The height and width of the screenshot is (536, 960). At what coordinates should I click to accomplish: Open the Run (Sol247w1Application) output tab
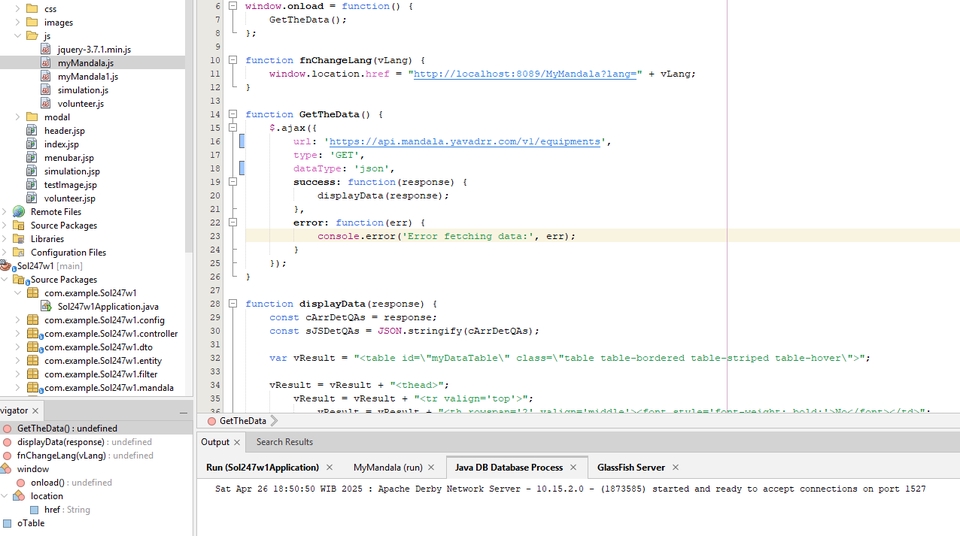click(x=263, y=467)
